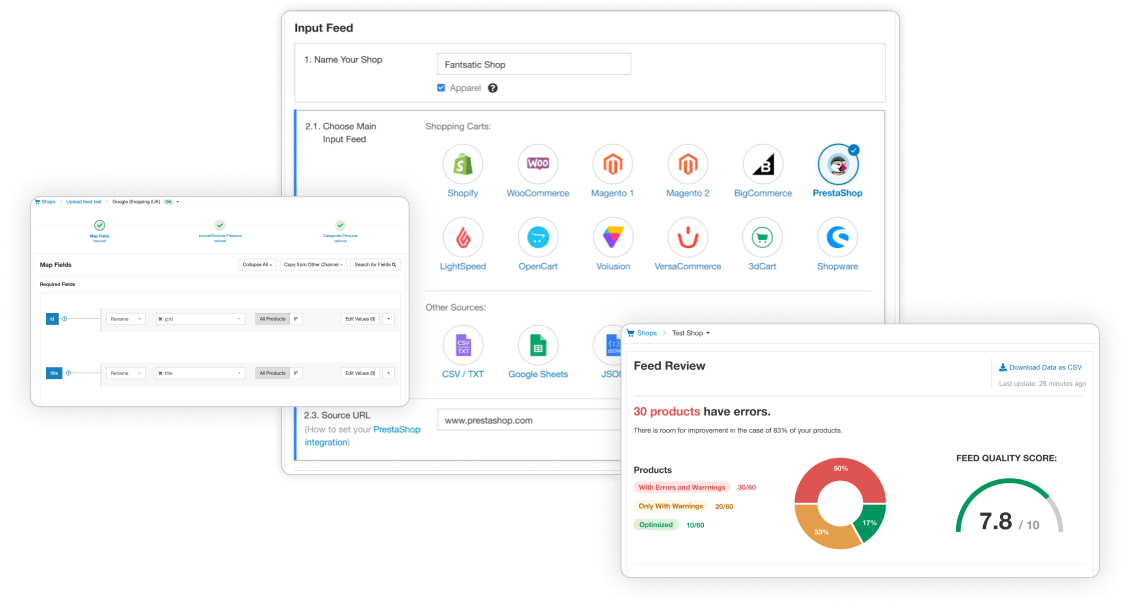Click Edit Values button for title field
The image size is (1130, 608).
359,373
